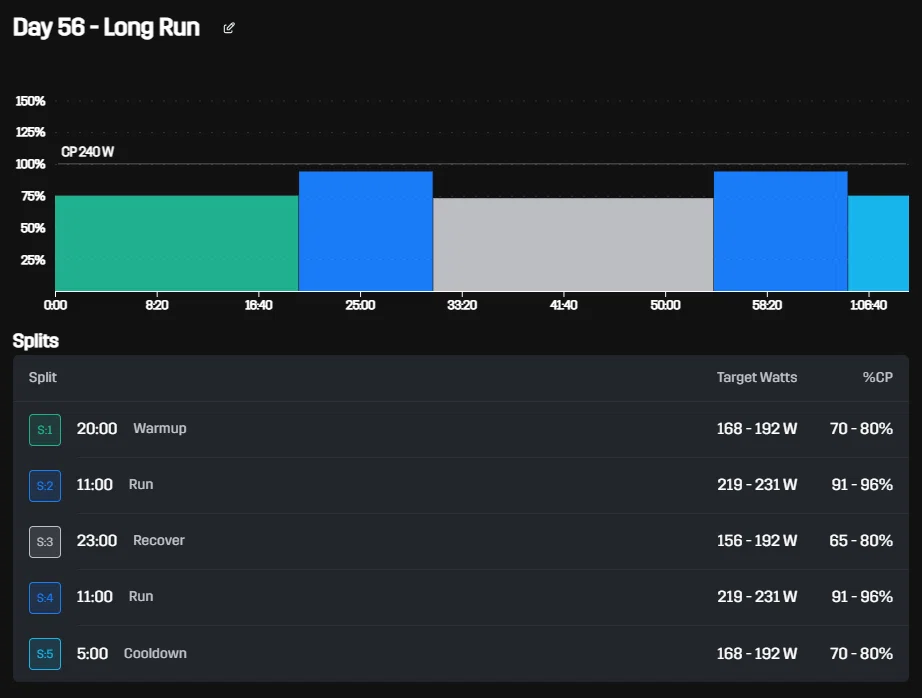Click the 33:20 time axis label

click(x=462, y=305)
